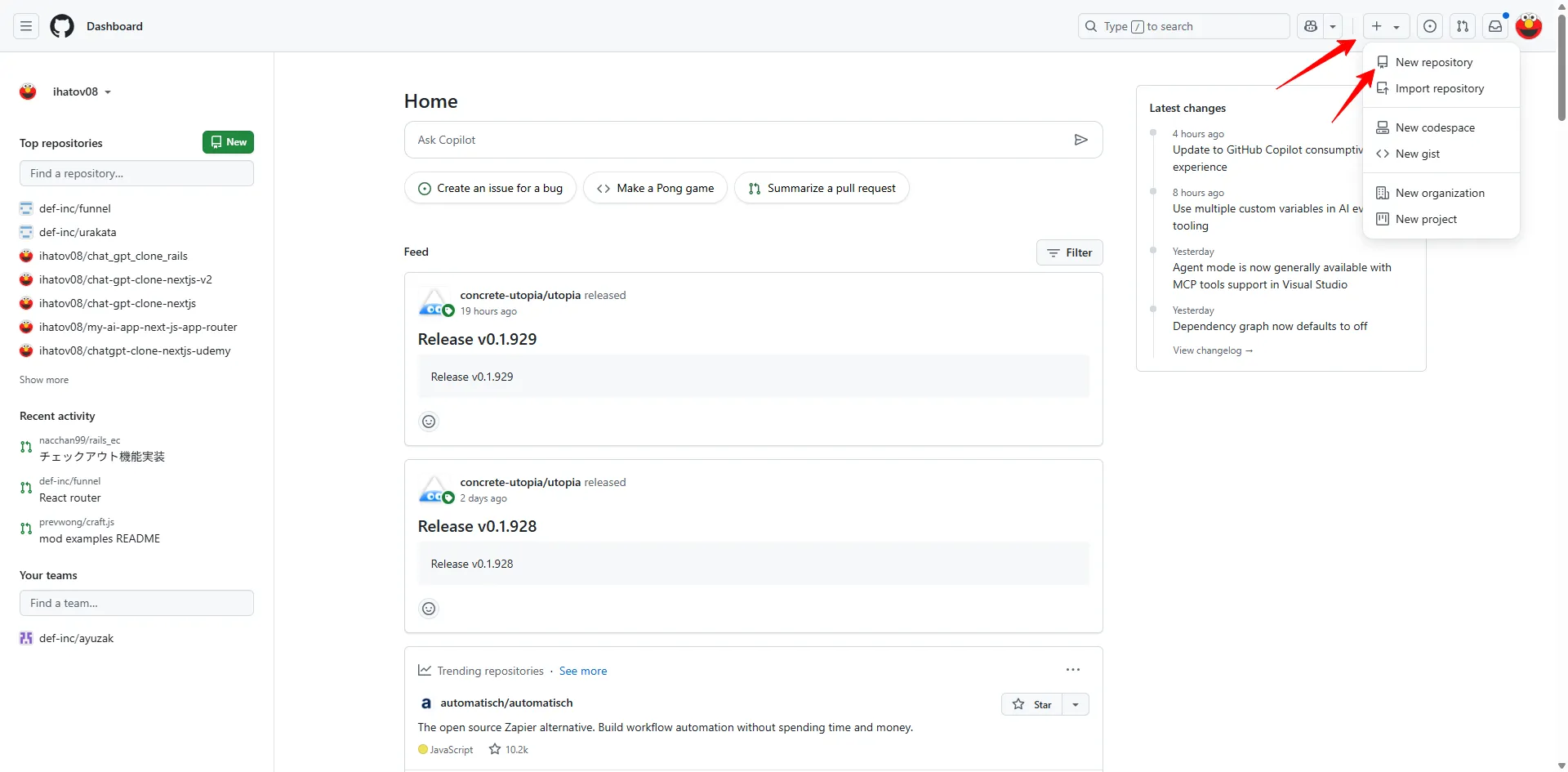
Task: Open trending repositories three-dot menu
Action: pos(1073,670)
